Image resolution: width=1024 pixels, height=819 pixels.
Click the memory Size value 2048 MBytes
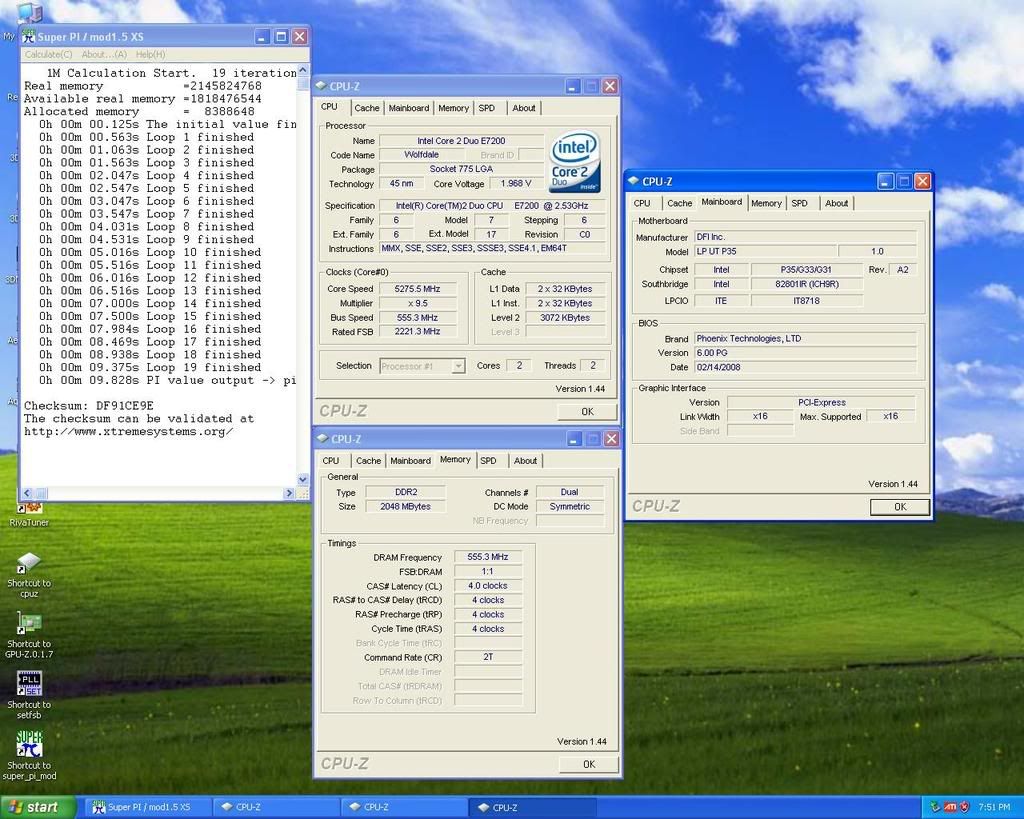coord(406,506)
